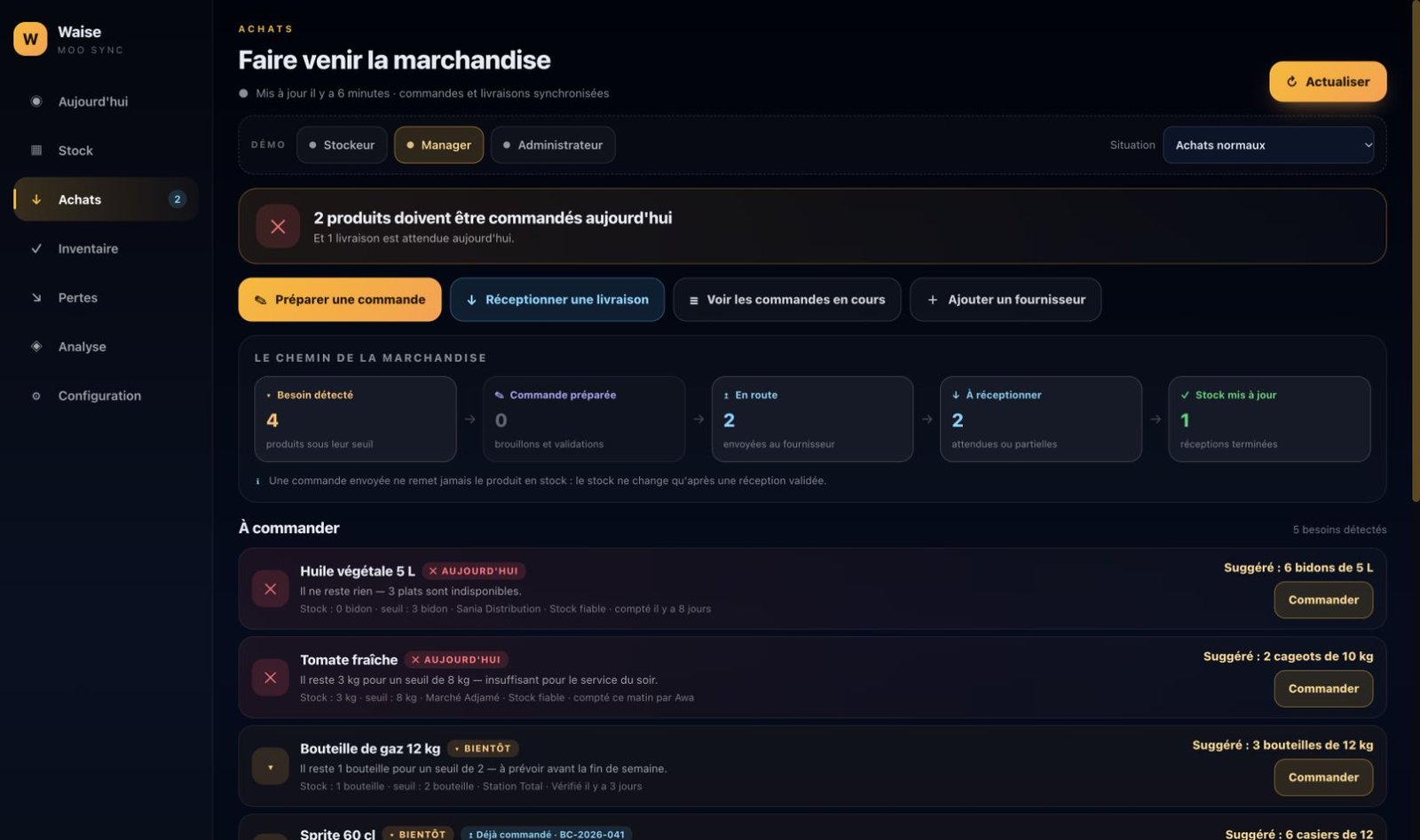Select the Administrateur demo role
The height and width of the screenshot is (840, 1420).
point(553,145)
